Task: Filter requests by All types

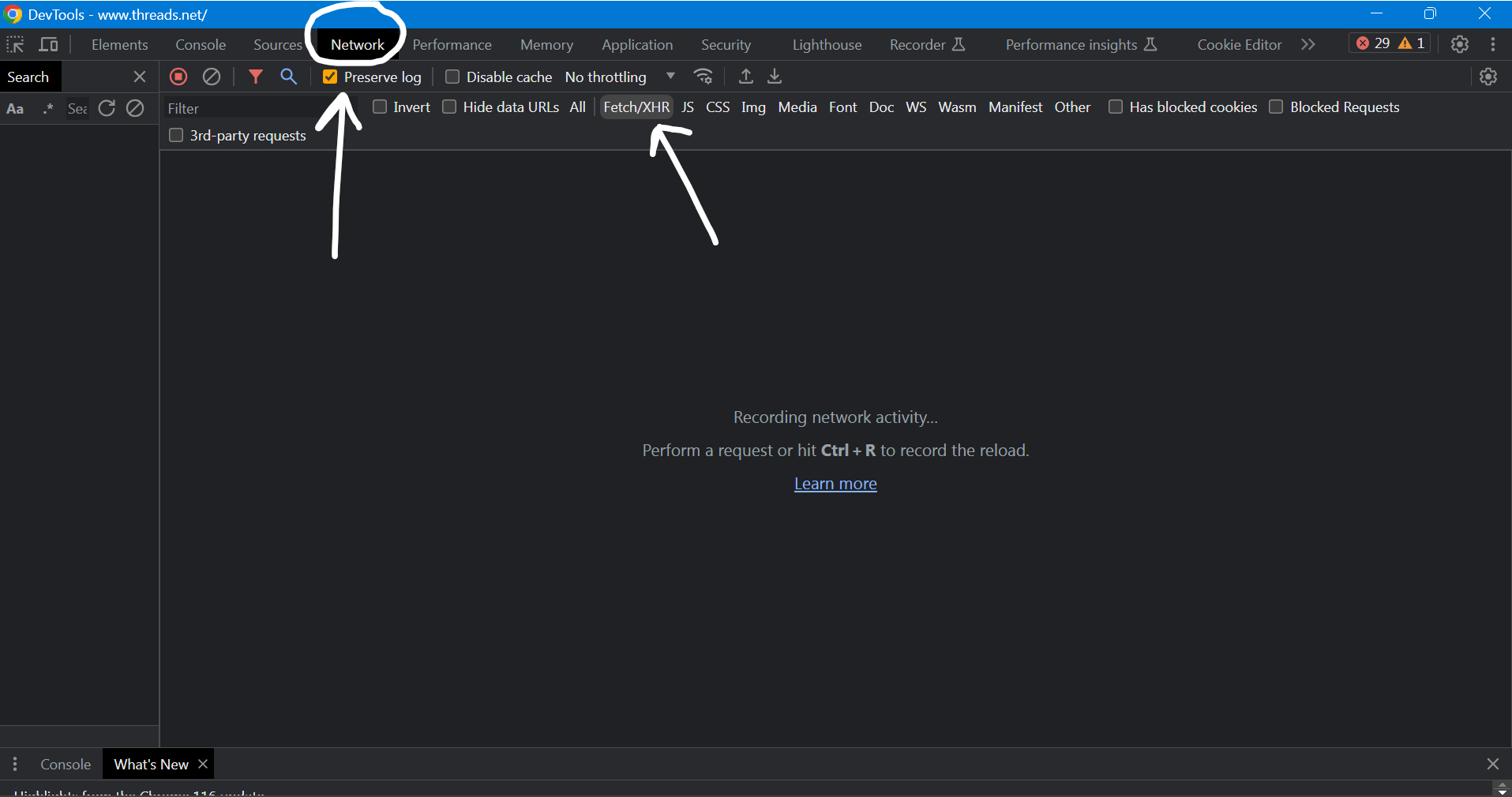Action: pyautogui.click(x=578, y=107)
